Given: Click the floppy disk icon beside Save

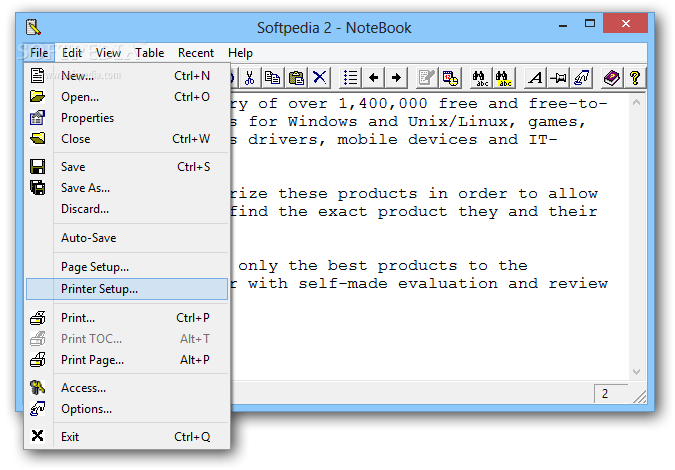Looking at the screenshot, I should (37, 167).
